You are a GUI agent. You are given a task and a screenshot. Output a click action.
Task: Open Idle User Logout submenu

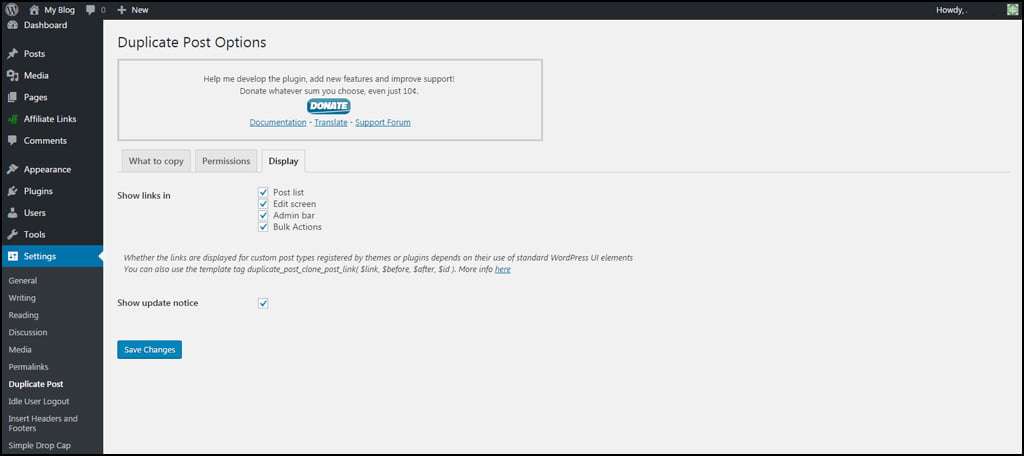coord(39,401)
